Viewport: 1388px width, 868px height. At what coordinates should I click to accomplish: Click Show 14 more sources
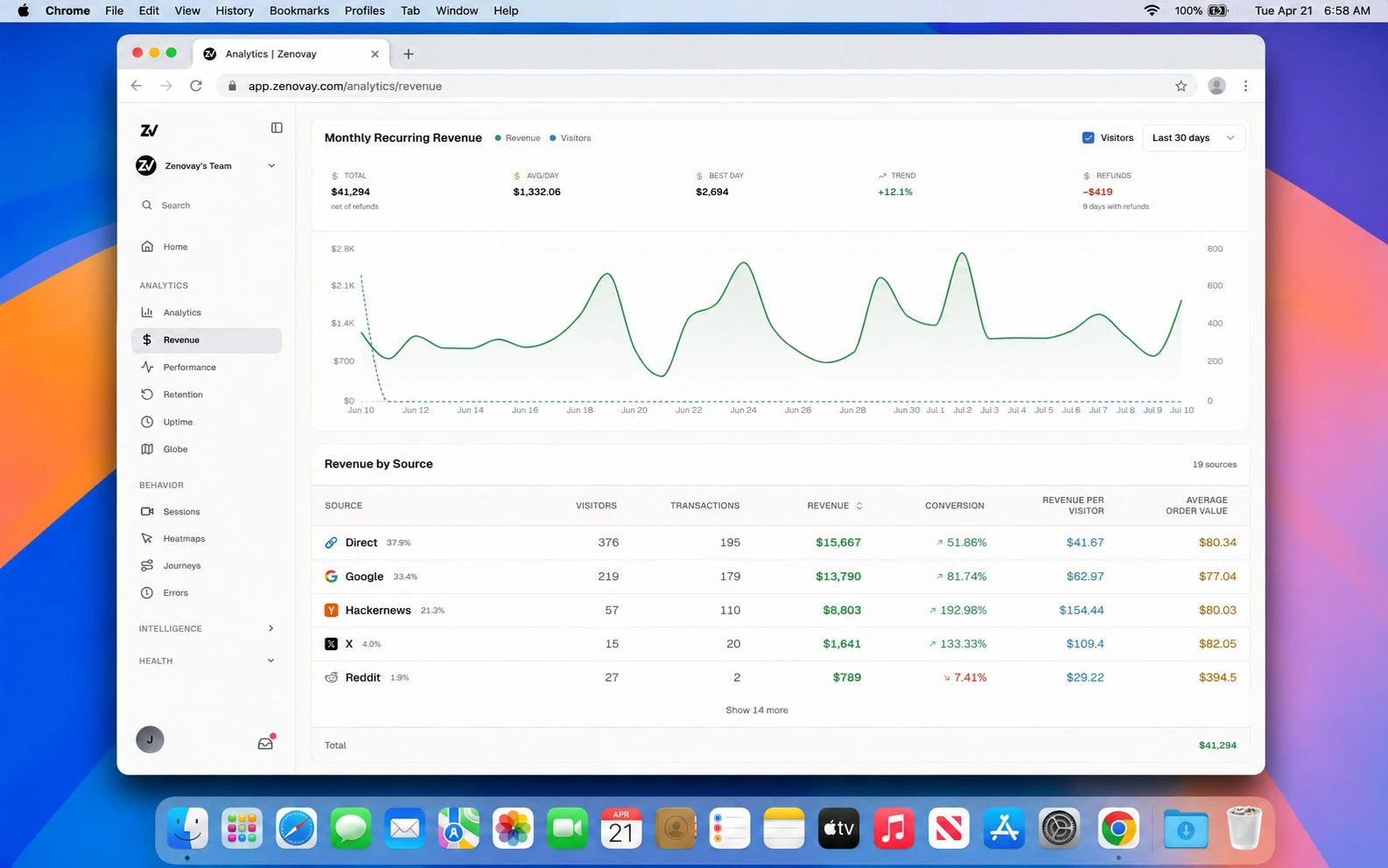click(x=756, y=710)
